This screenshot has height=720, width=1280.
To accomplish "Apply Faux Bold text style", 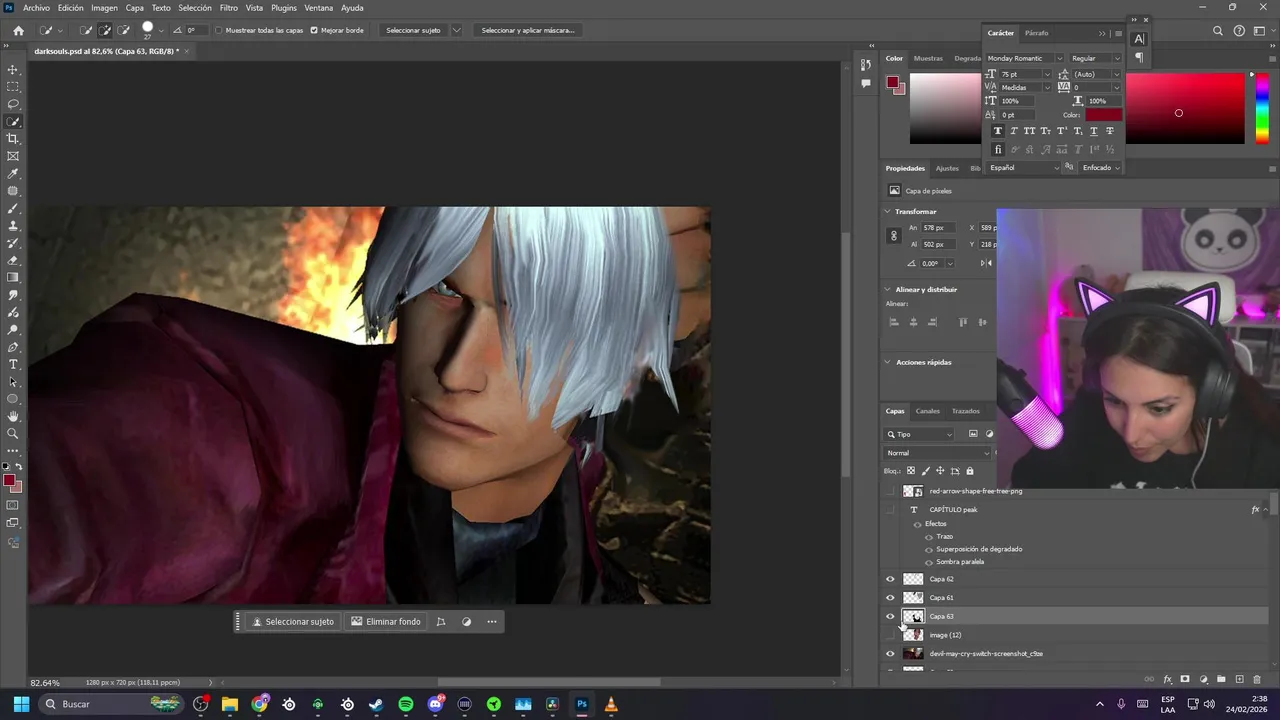I will click(998, 131).
